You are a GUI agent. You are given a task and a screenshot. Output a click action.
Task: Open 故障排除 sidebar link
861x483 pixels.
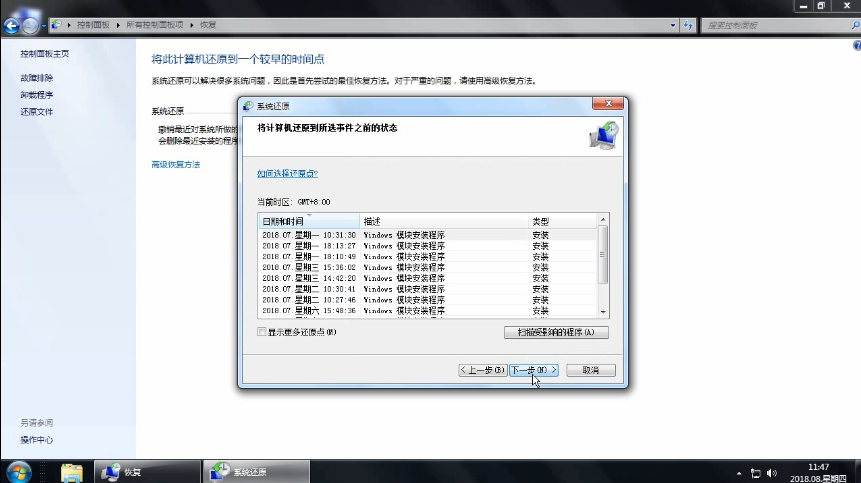click(36, 78)
